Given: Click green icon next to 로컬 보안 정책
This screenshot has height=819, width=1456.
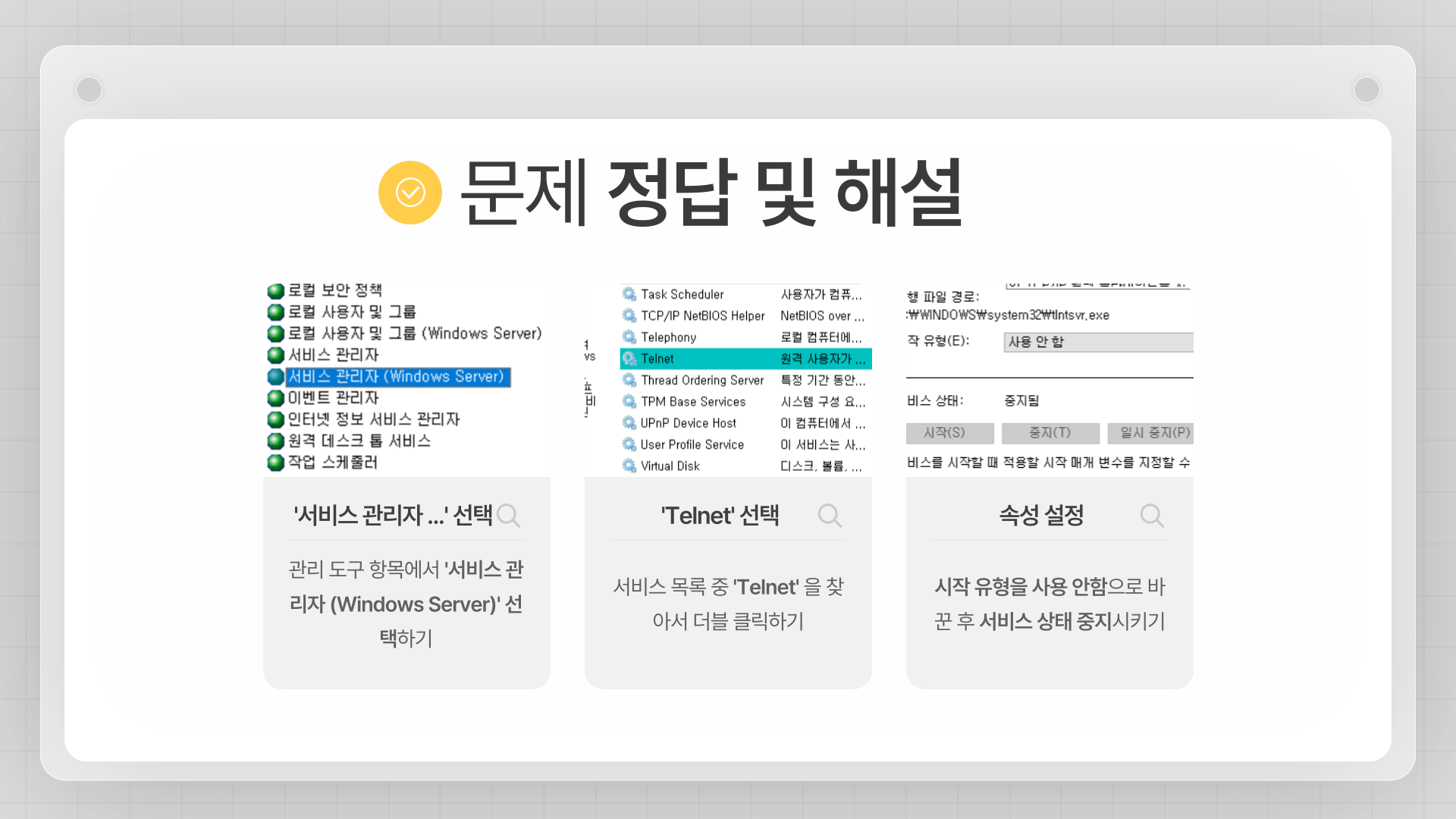Looking at the screenshot, I should tap(275, 290).
